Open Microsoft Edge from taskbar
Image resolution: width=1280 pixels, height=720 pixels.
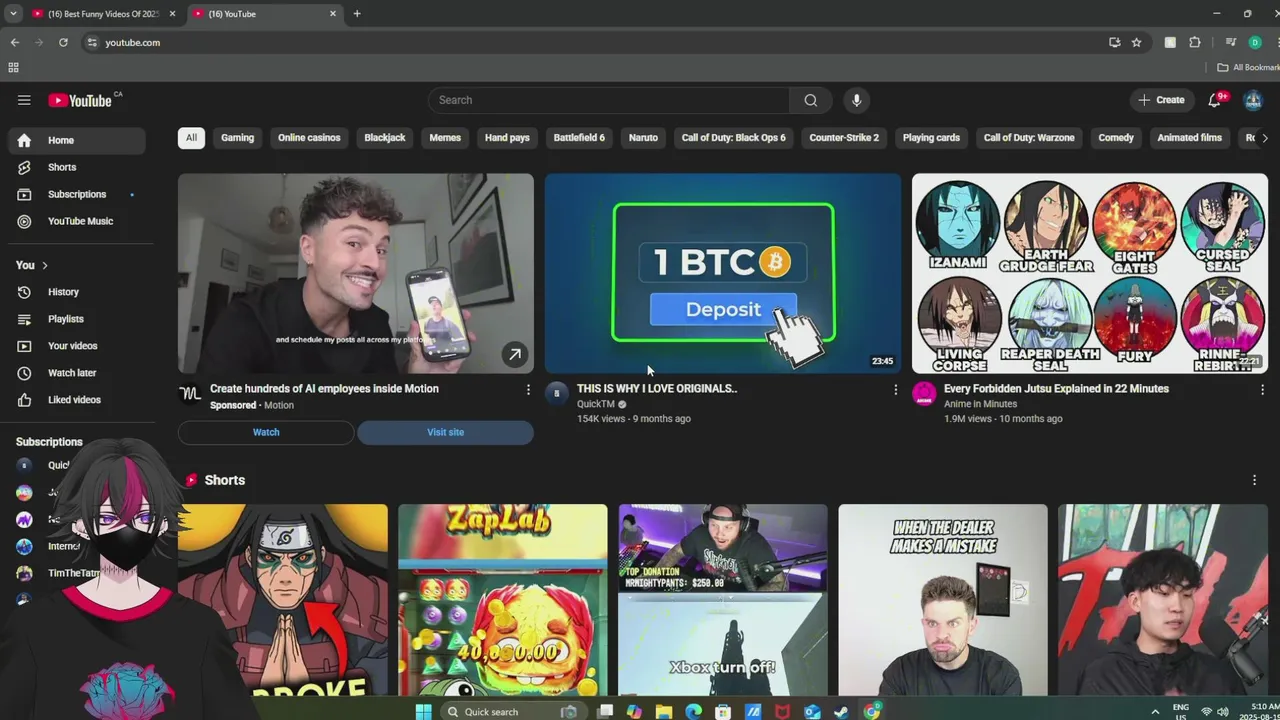click(694, 711)
